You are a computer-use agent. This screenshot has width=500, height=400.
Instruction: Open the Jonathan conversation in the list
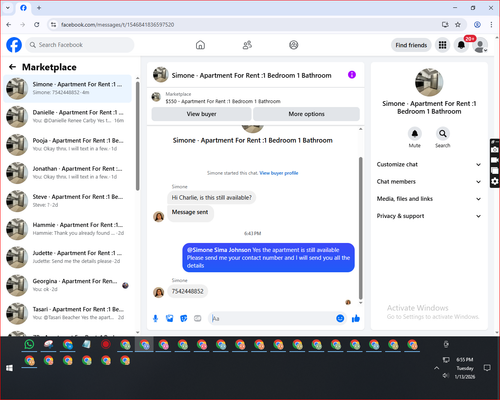pos(67,173)
